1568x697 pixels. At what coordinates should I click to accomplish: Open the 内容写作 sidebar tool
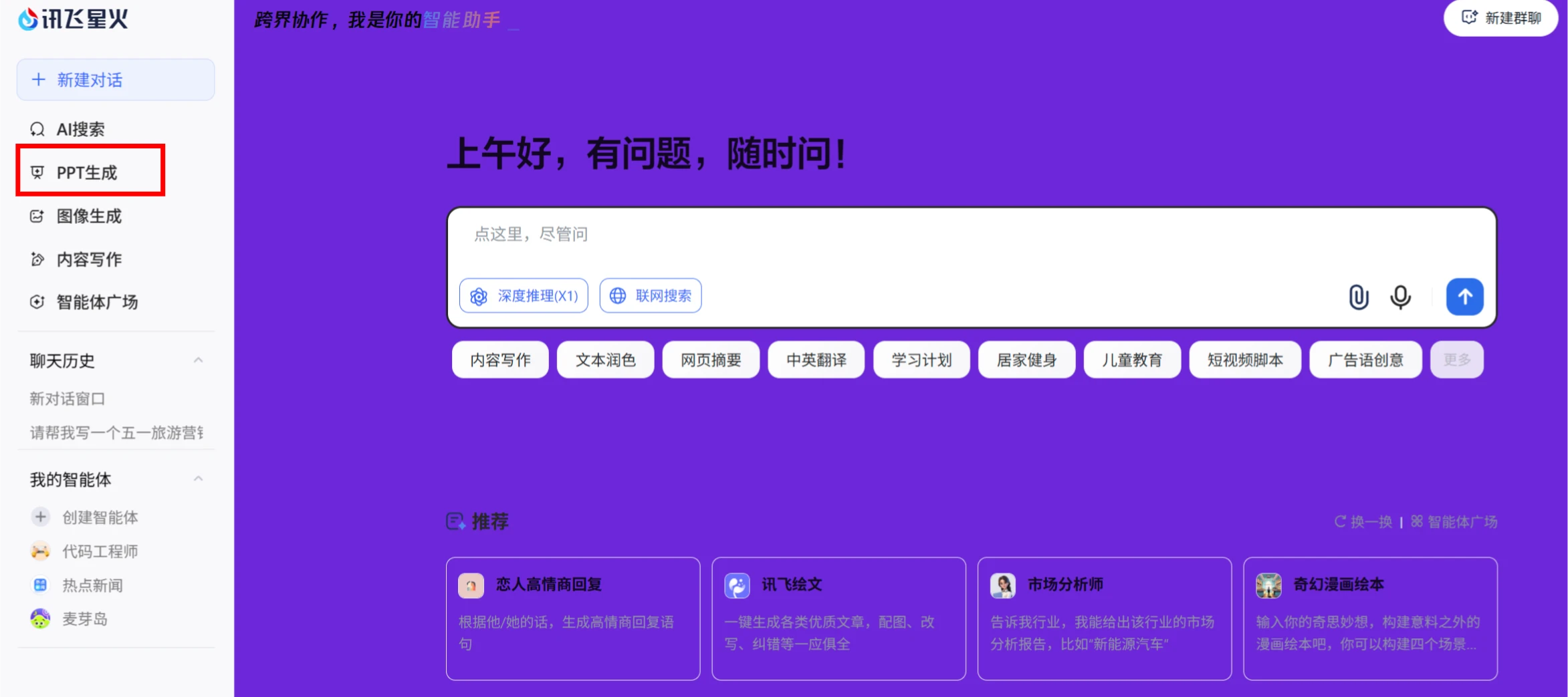[88, 259]
